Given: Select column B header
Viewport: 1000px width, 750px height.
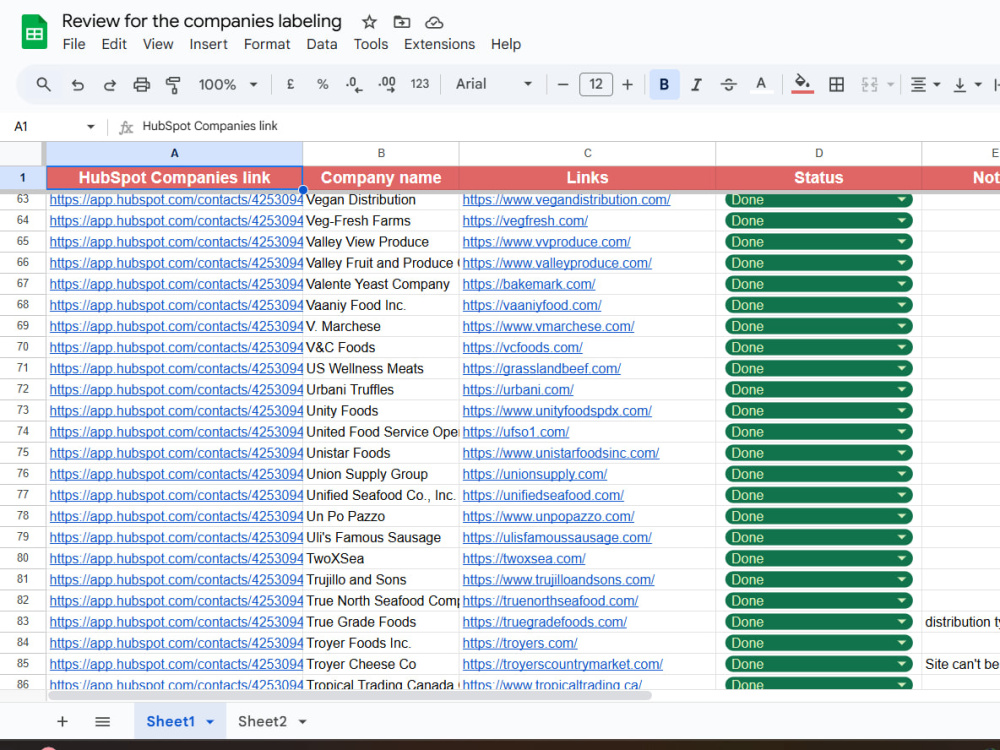Looking at the screenshot, I should [381, 153].
